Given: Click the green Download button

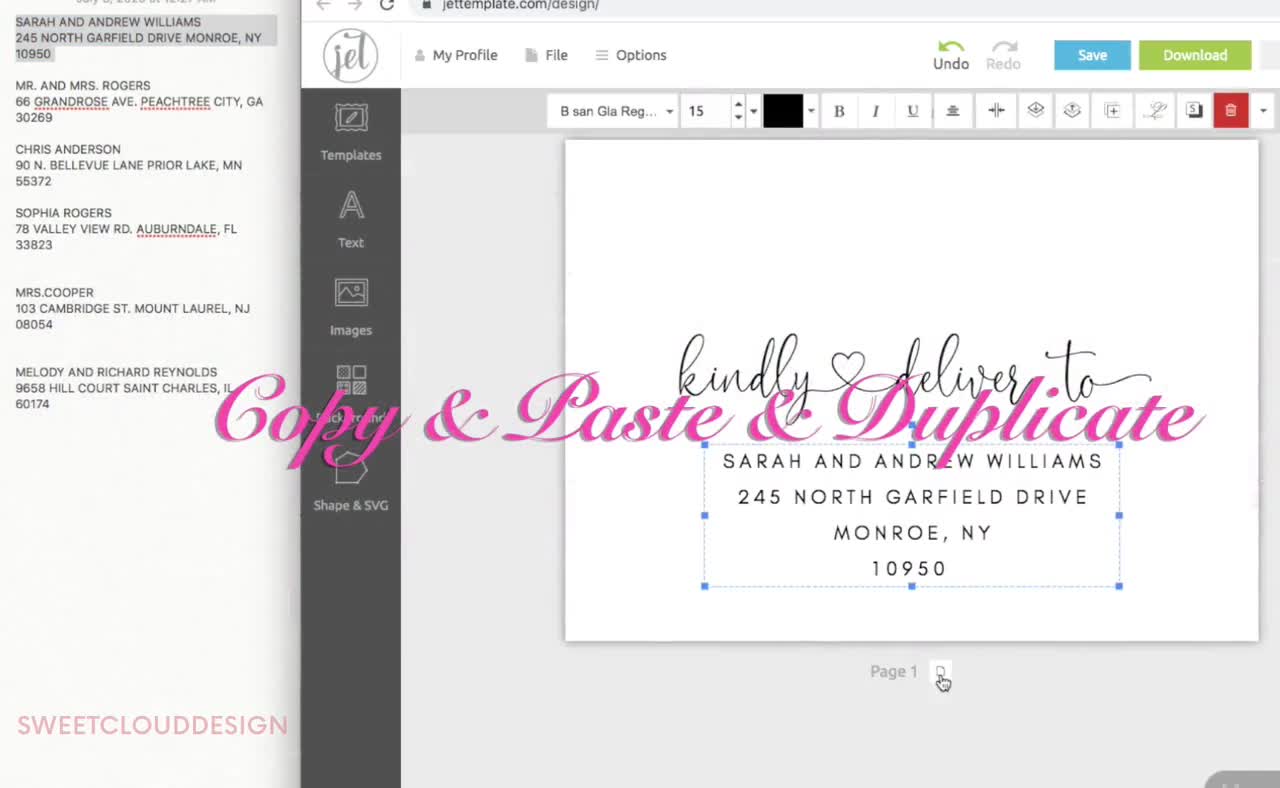Looking at the screenshot, I should [x=1195, y=55].
